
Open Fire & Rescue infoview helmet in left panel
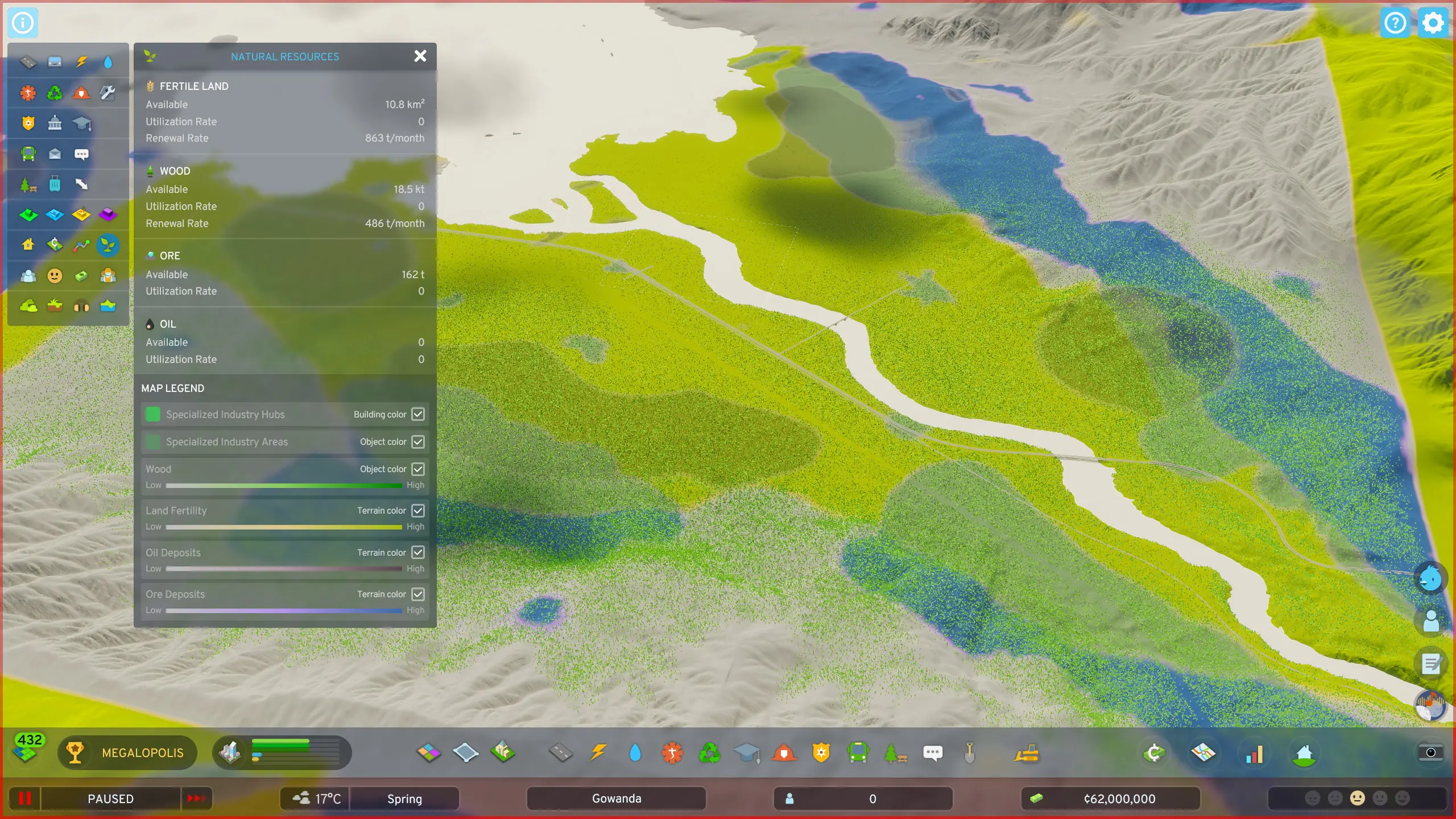click(x=81, y=92)
